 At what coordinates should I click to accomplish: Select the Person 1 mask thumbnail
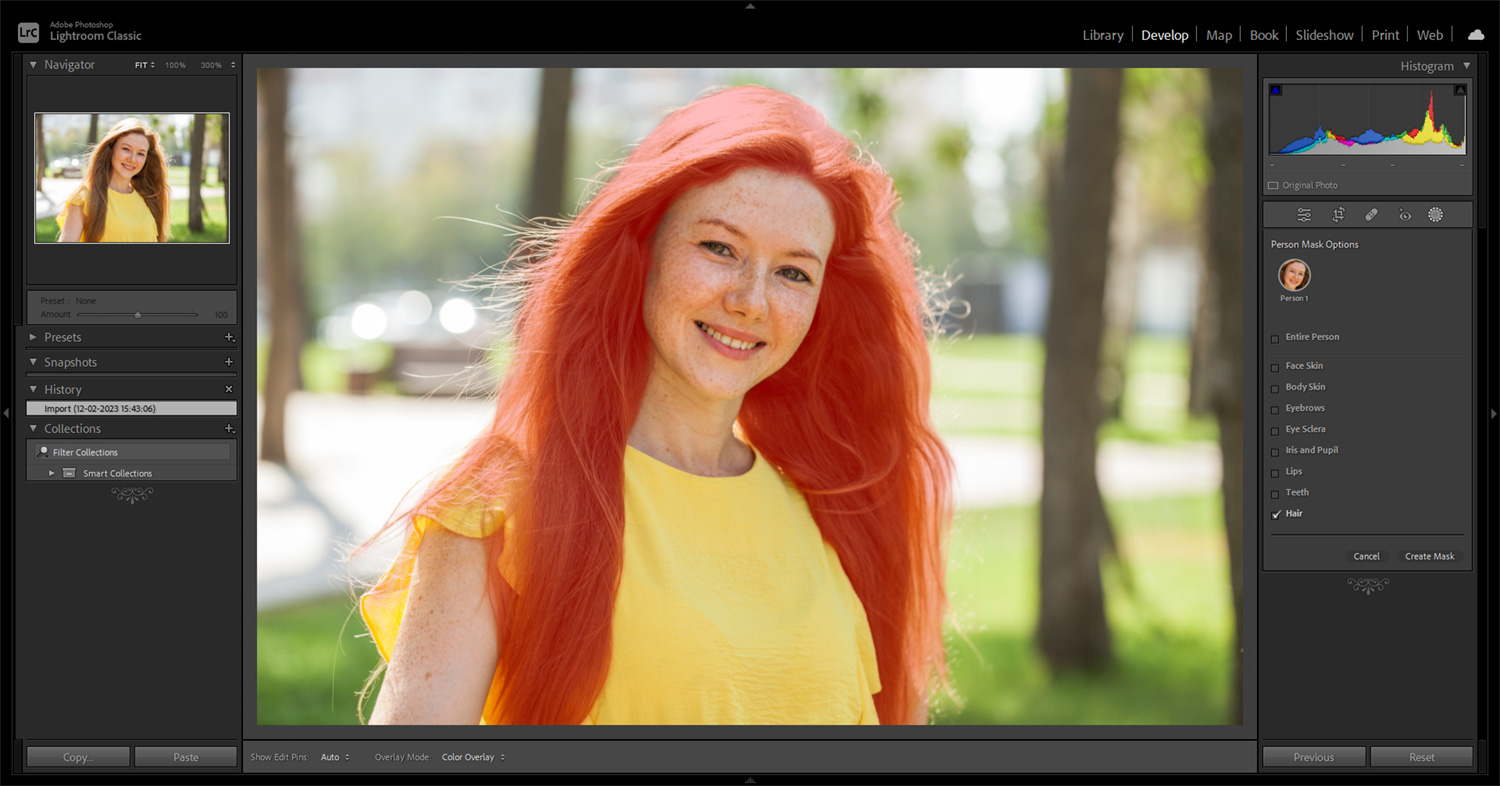1293,276
